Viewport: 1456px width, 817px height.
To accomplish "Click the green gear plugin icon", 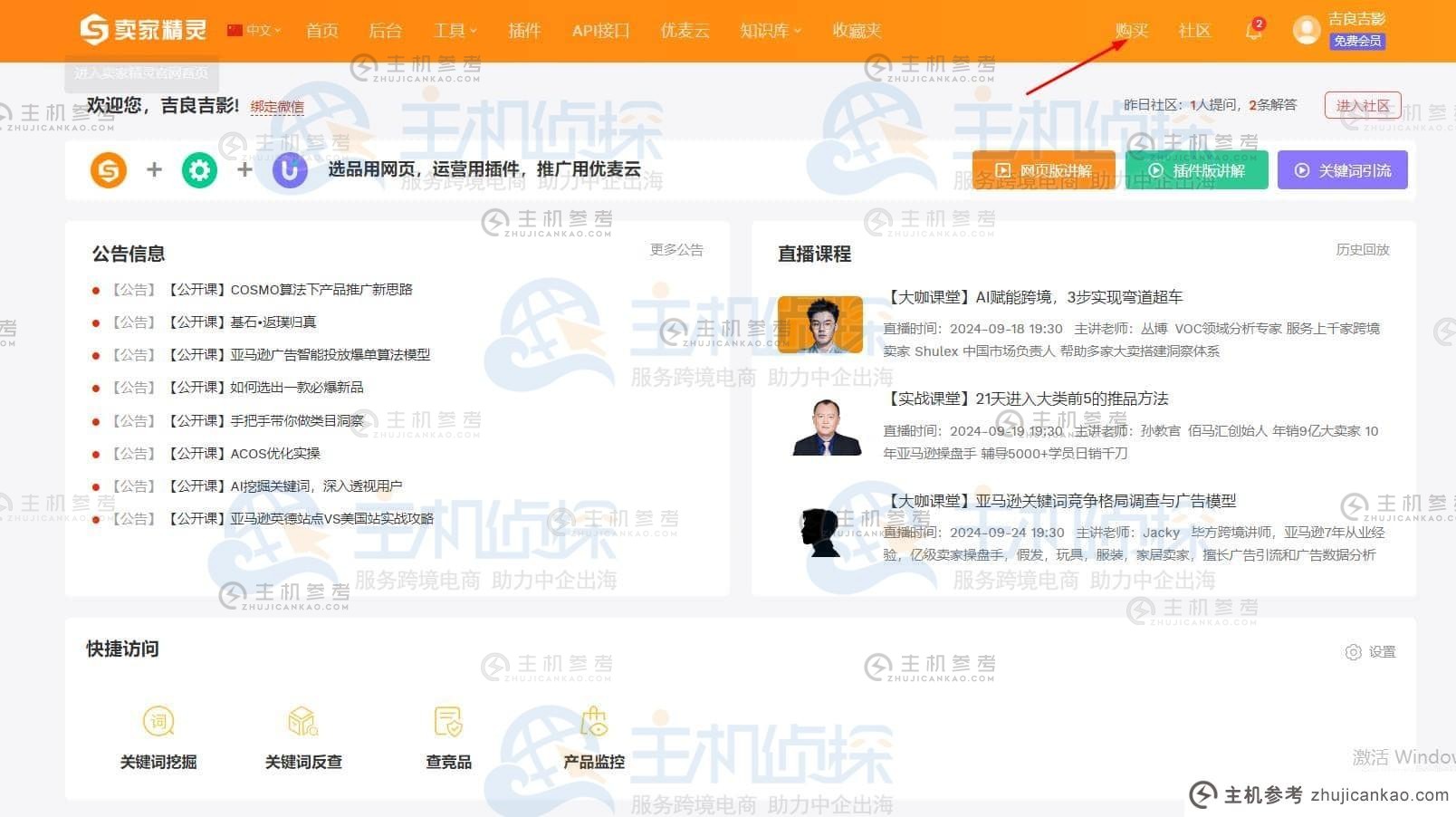I will click(x=199, y=169).
